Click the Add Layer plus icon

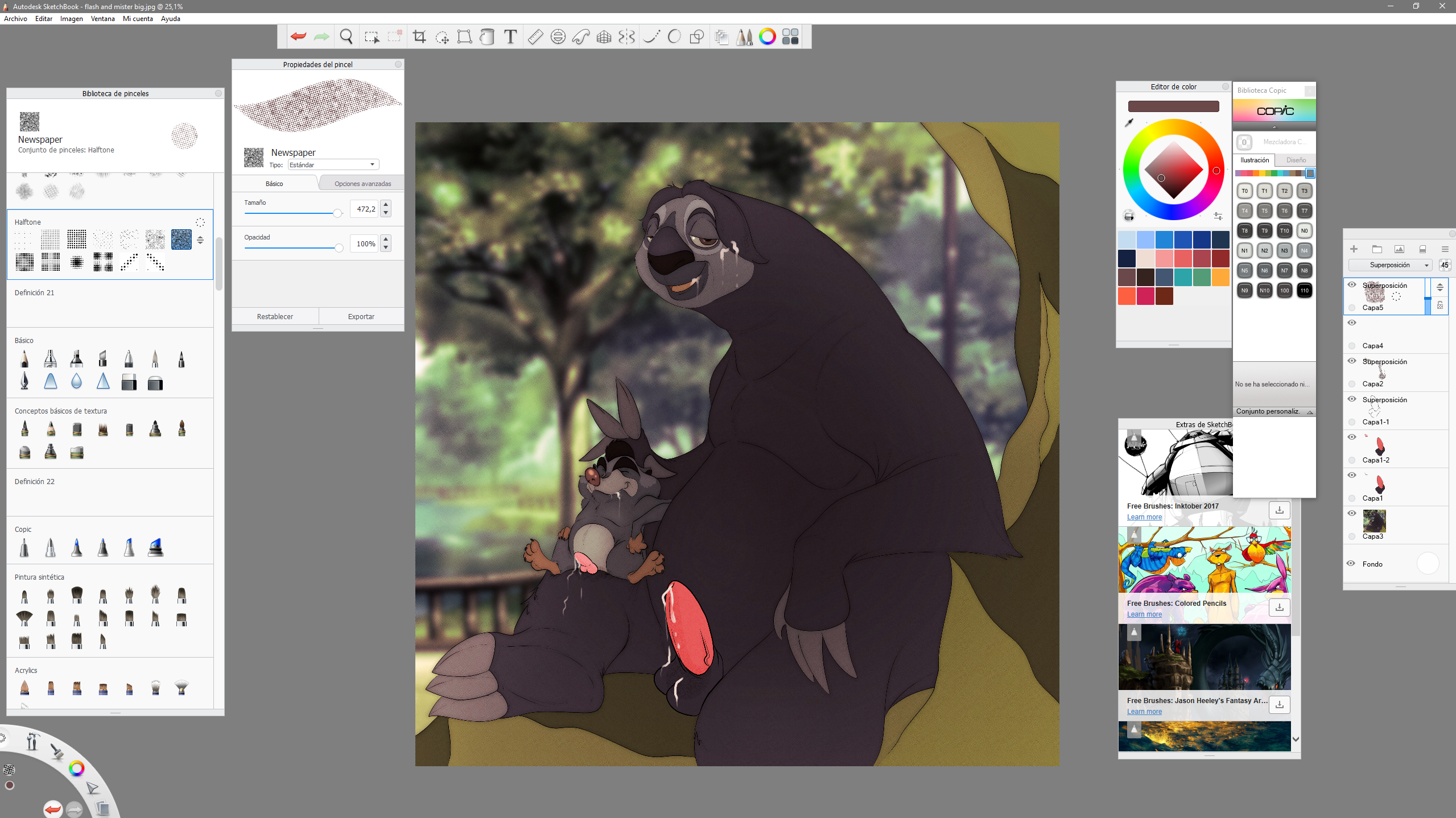coord(1354,249)
